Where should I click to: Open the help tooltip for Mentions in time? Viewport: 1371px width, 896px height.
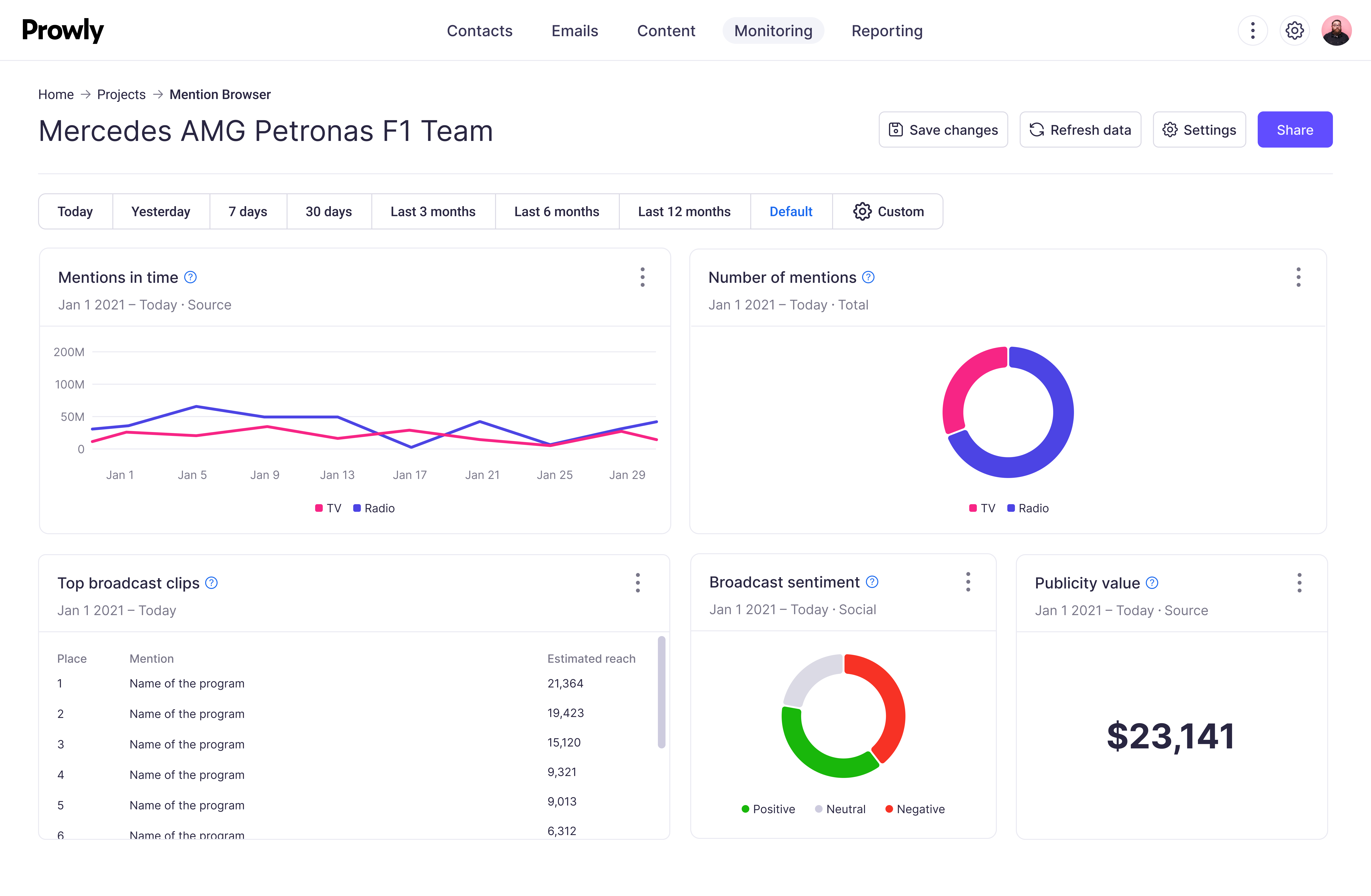click(x=190, y=277)
